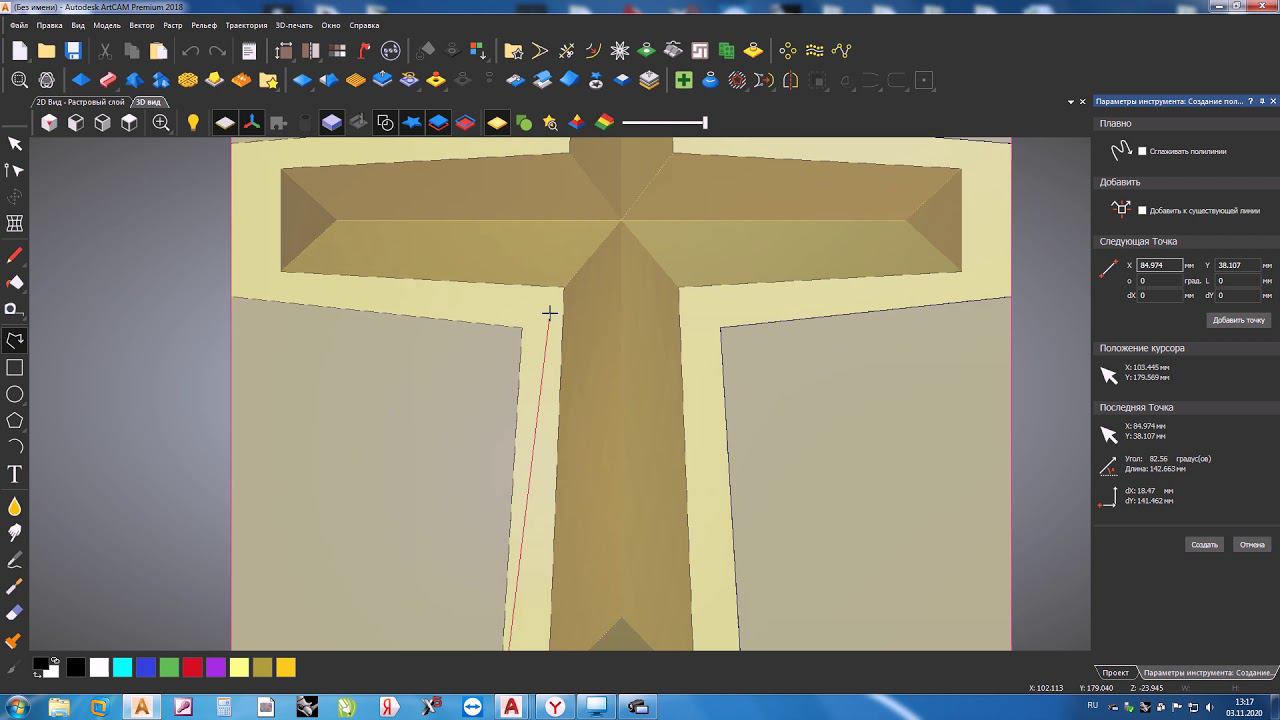This screenshot has width=1280, height=720.
Task: Switch to the '2D Вид - Растровый слой' tab
Action: [x=80, y=102]
